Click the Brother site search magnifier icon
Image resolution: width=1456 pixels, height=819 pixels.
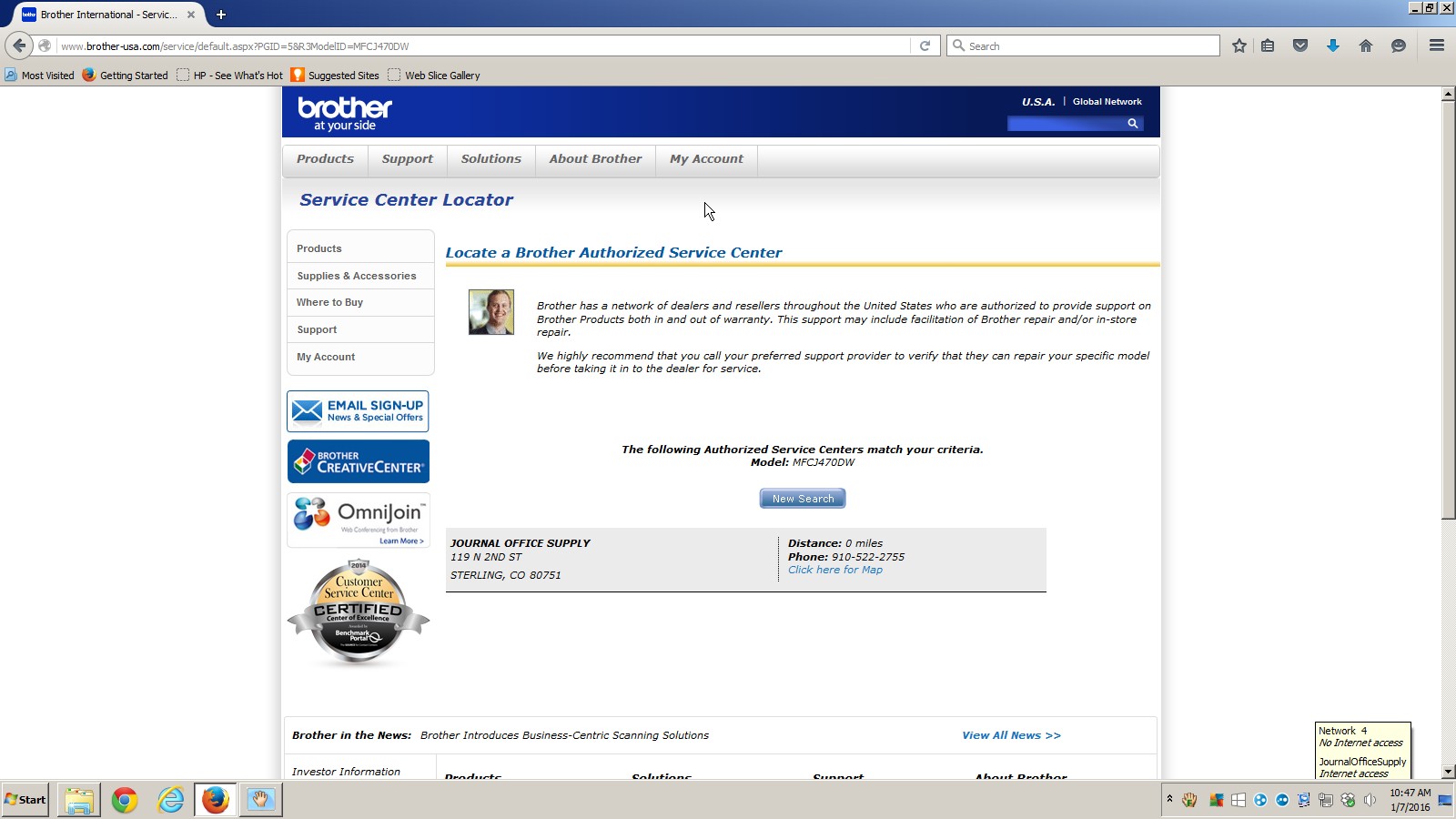[1133, 124]
